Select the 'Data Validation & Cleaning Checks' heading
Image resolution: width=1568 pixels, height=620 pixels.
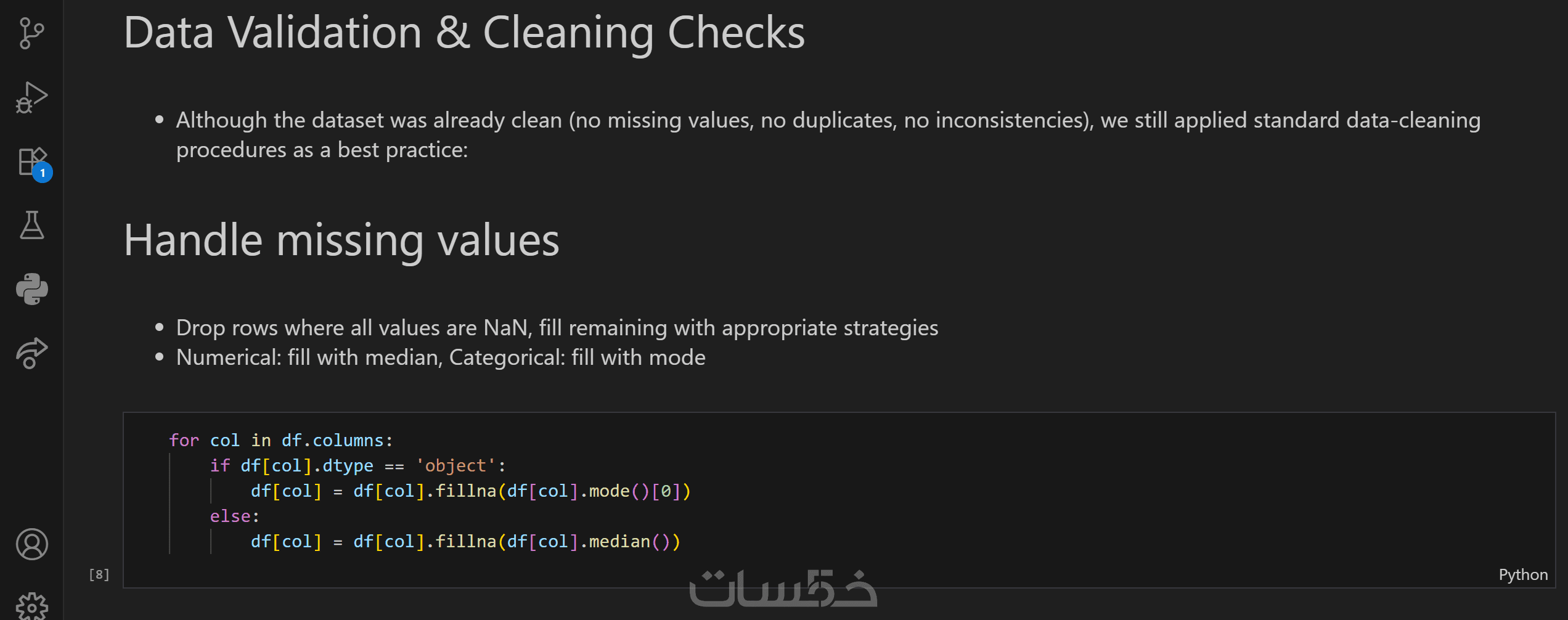(x=463, y=33)
